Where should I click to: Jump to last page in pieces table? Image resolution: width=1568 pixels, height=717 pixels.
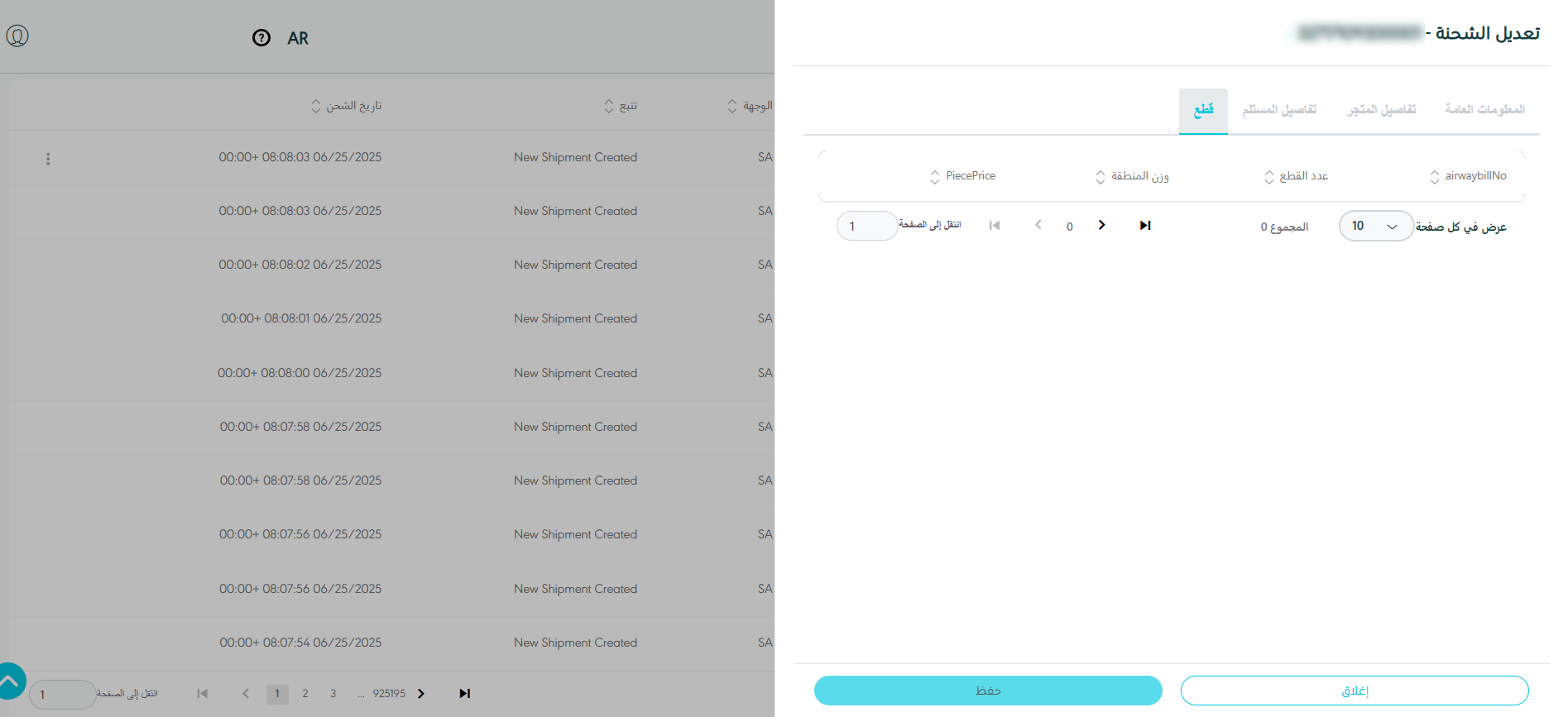point(1145,226)
